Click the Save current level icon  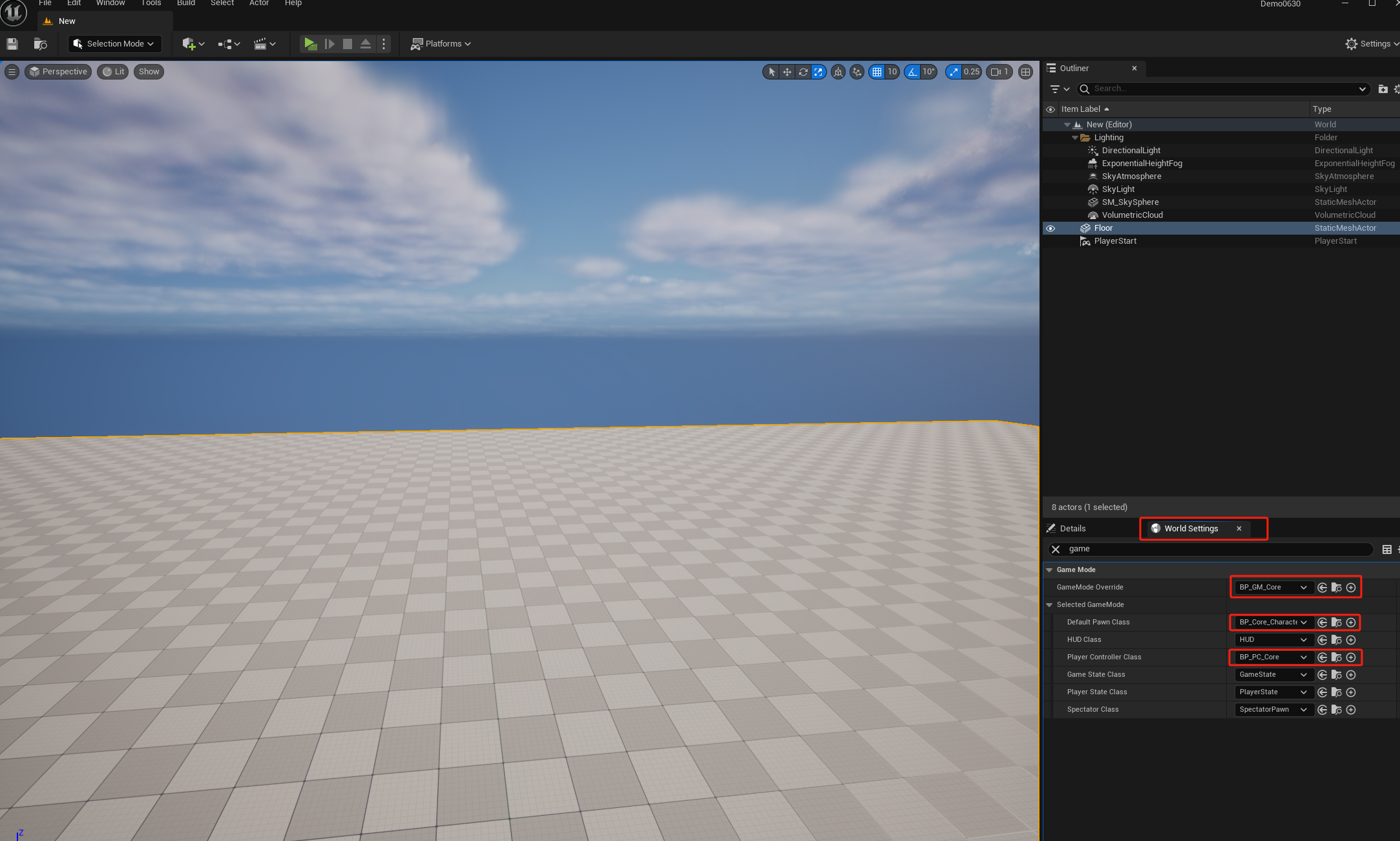12,44
